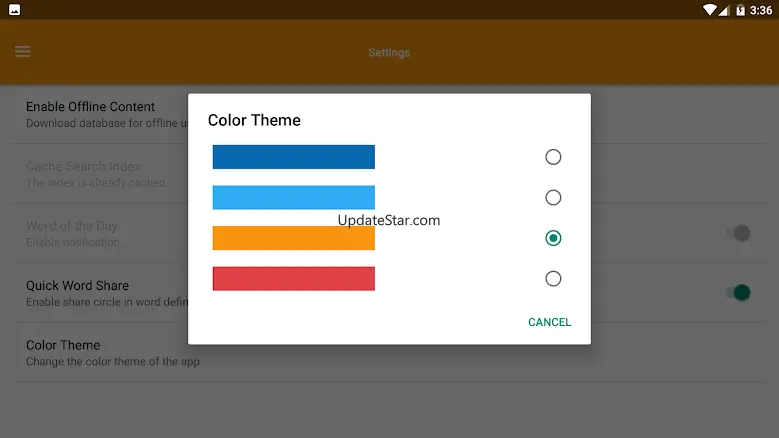Toggle the Word of the Day switch
The height and width of the screenshot is (438, 779).
click(x=739, y=233)
